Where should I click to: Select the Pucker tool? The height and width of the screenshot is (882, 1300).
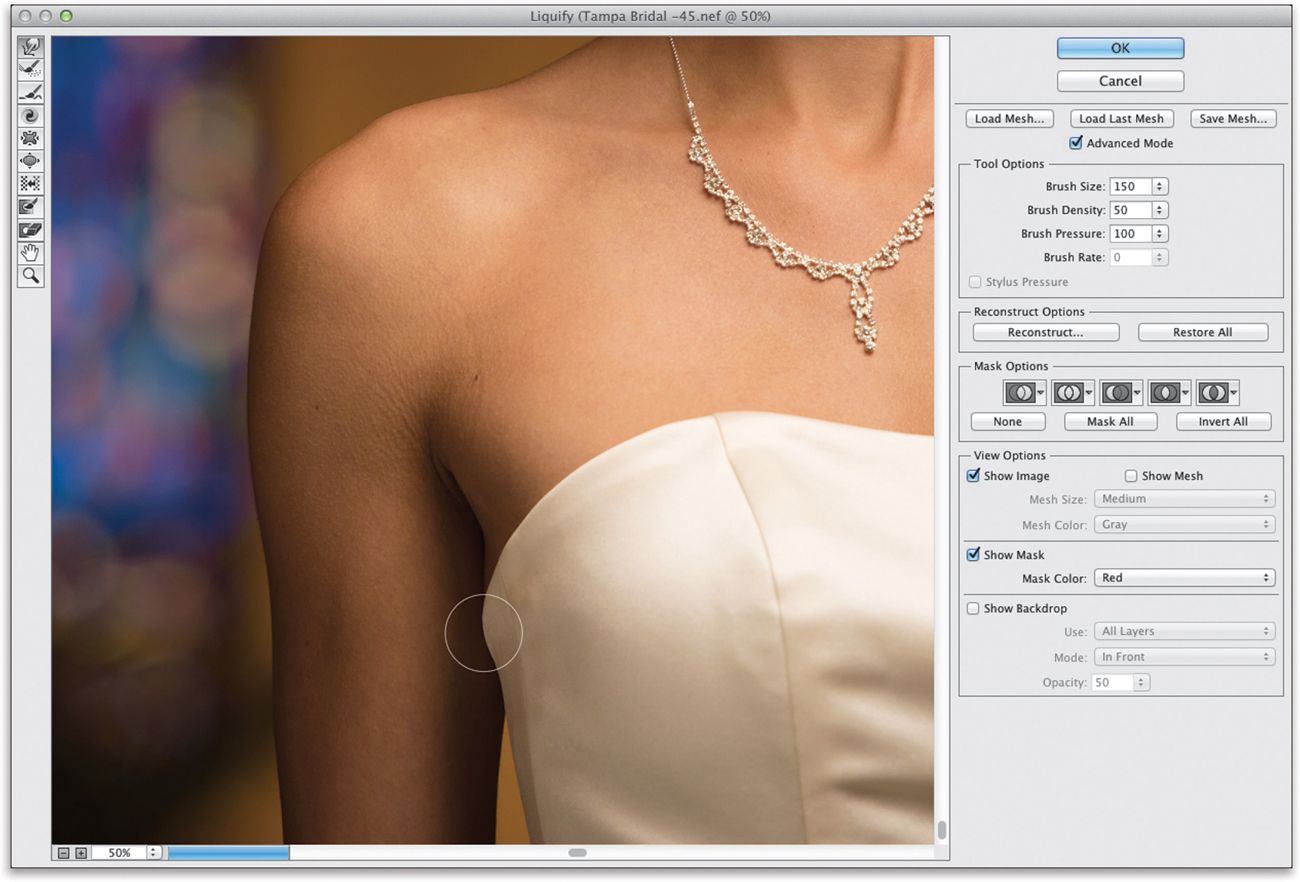coord(31,138)
